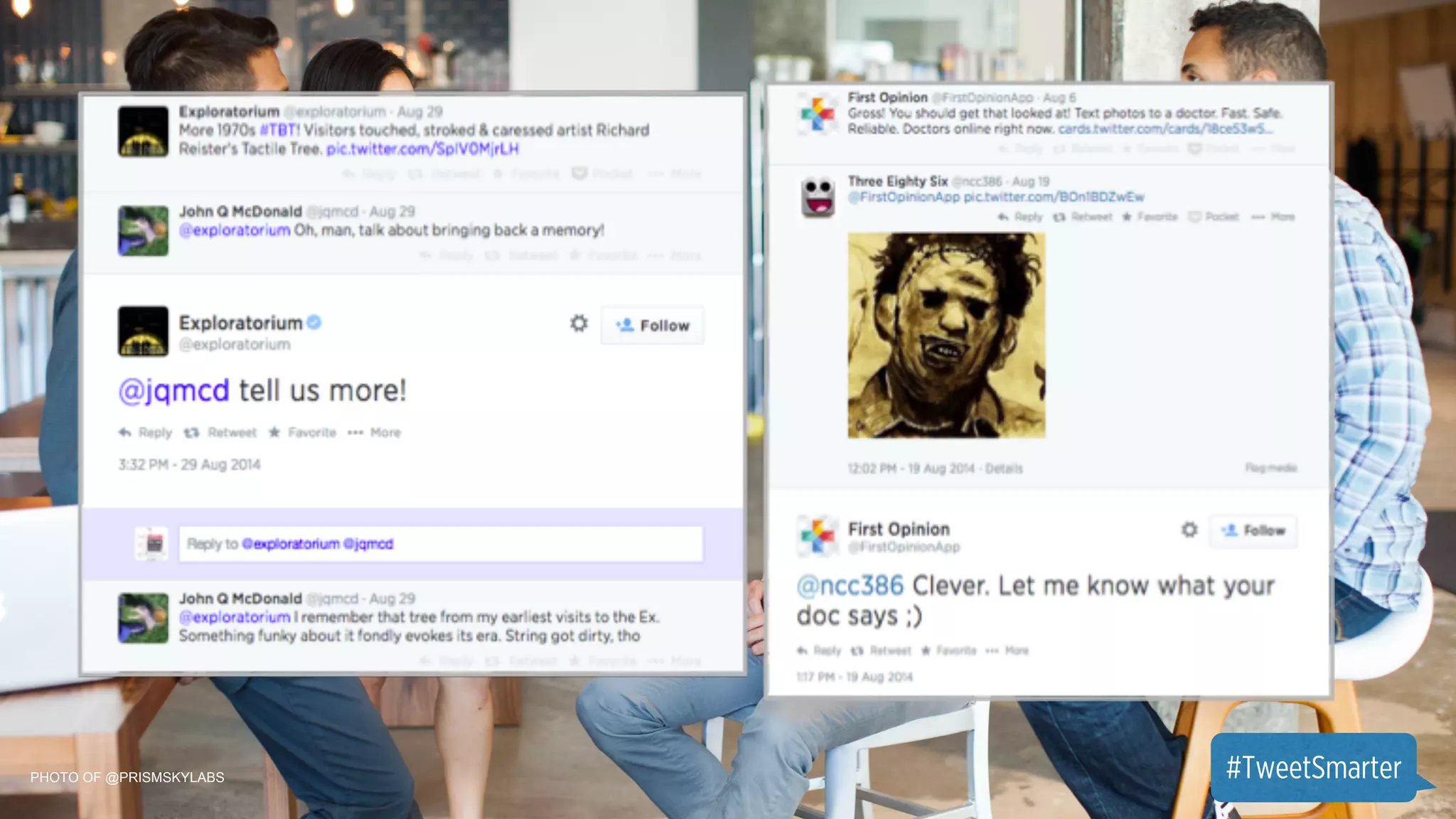
Task: Click the gear icon next to Exploratorium's Follow button
Action: coord(579,323)
